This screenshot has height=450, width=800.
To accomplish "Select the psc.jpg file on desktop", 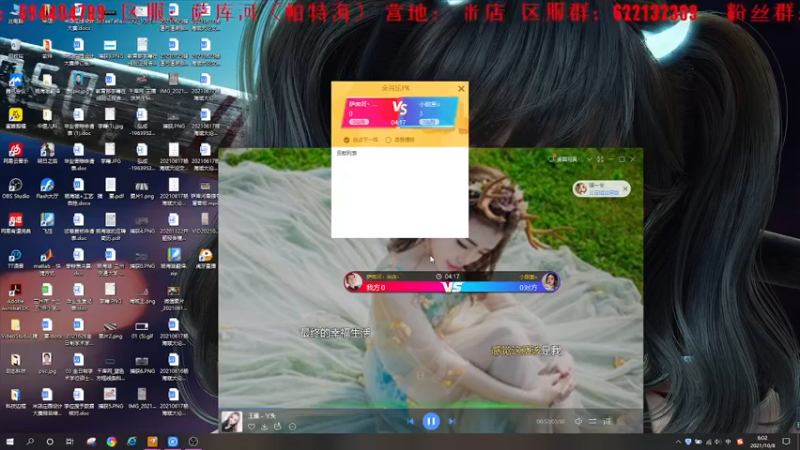I will (x=47, y=364).
